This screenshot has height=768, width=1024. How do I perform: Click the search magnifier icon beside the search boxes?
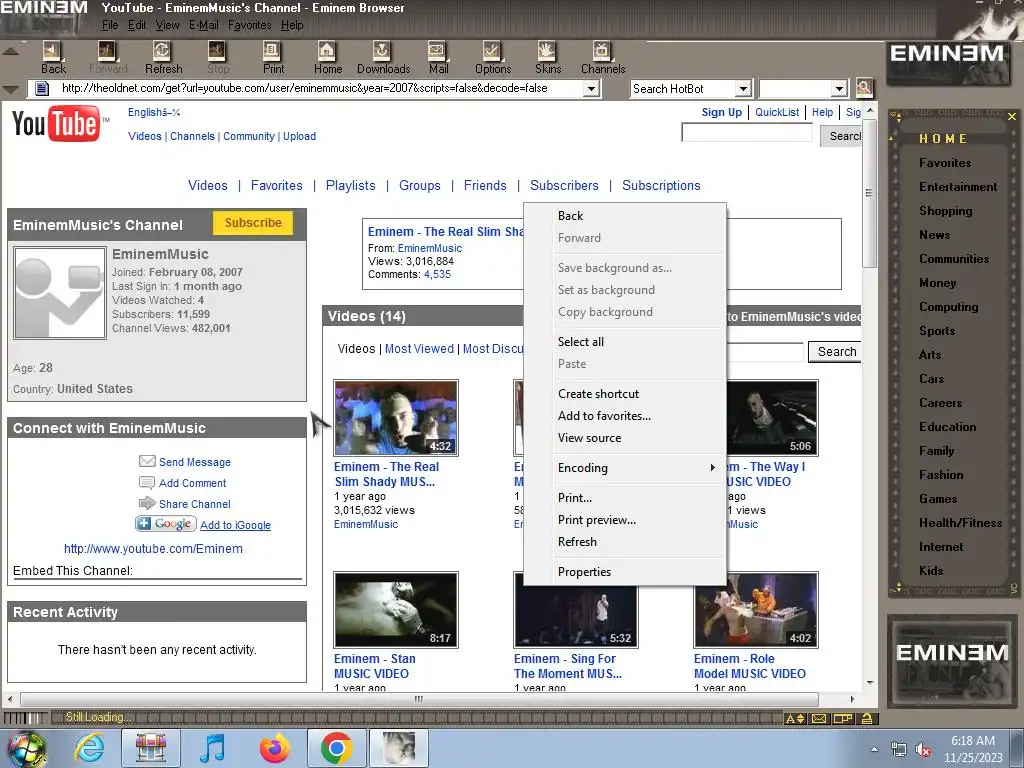(864, 88)
